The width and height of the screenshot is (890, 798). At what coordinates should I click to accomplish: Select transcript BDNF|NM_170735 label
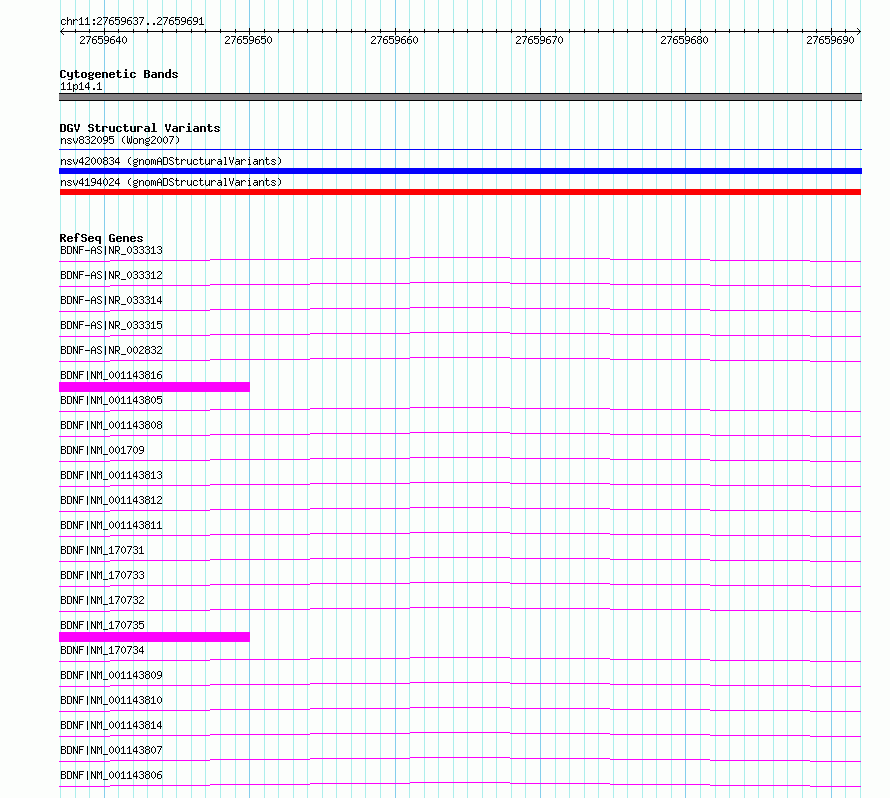102,625
